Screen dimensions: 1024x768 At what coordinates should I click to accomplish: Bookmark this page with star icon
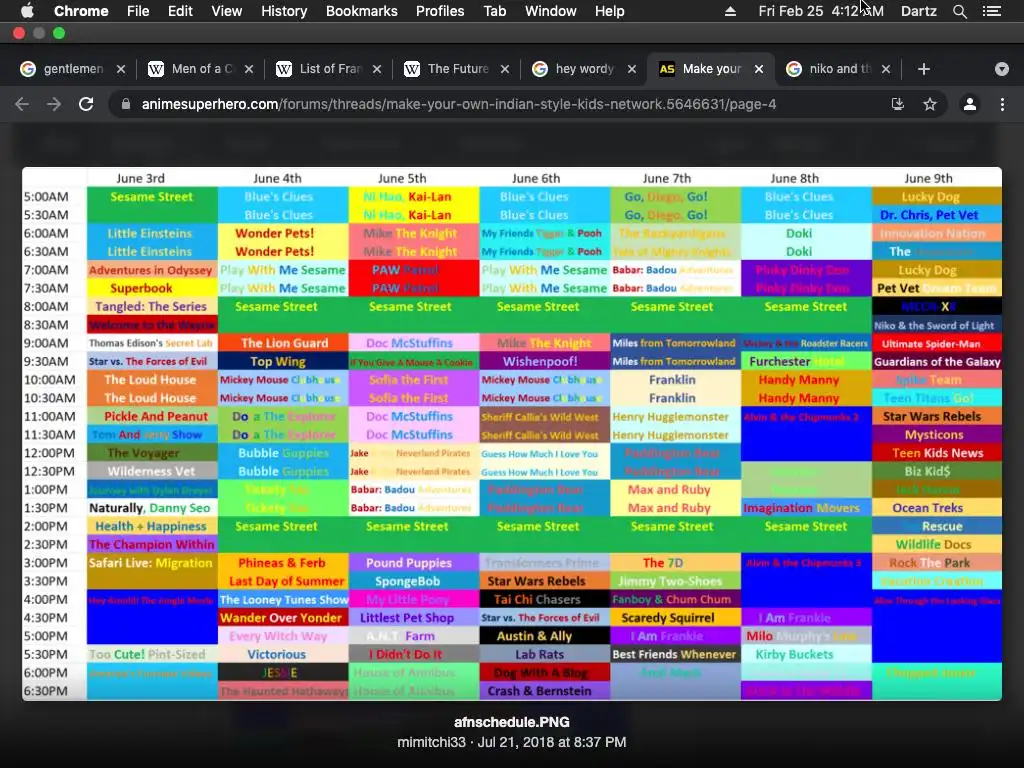(x=930, y=104)
